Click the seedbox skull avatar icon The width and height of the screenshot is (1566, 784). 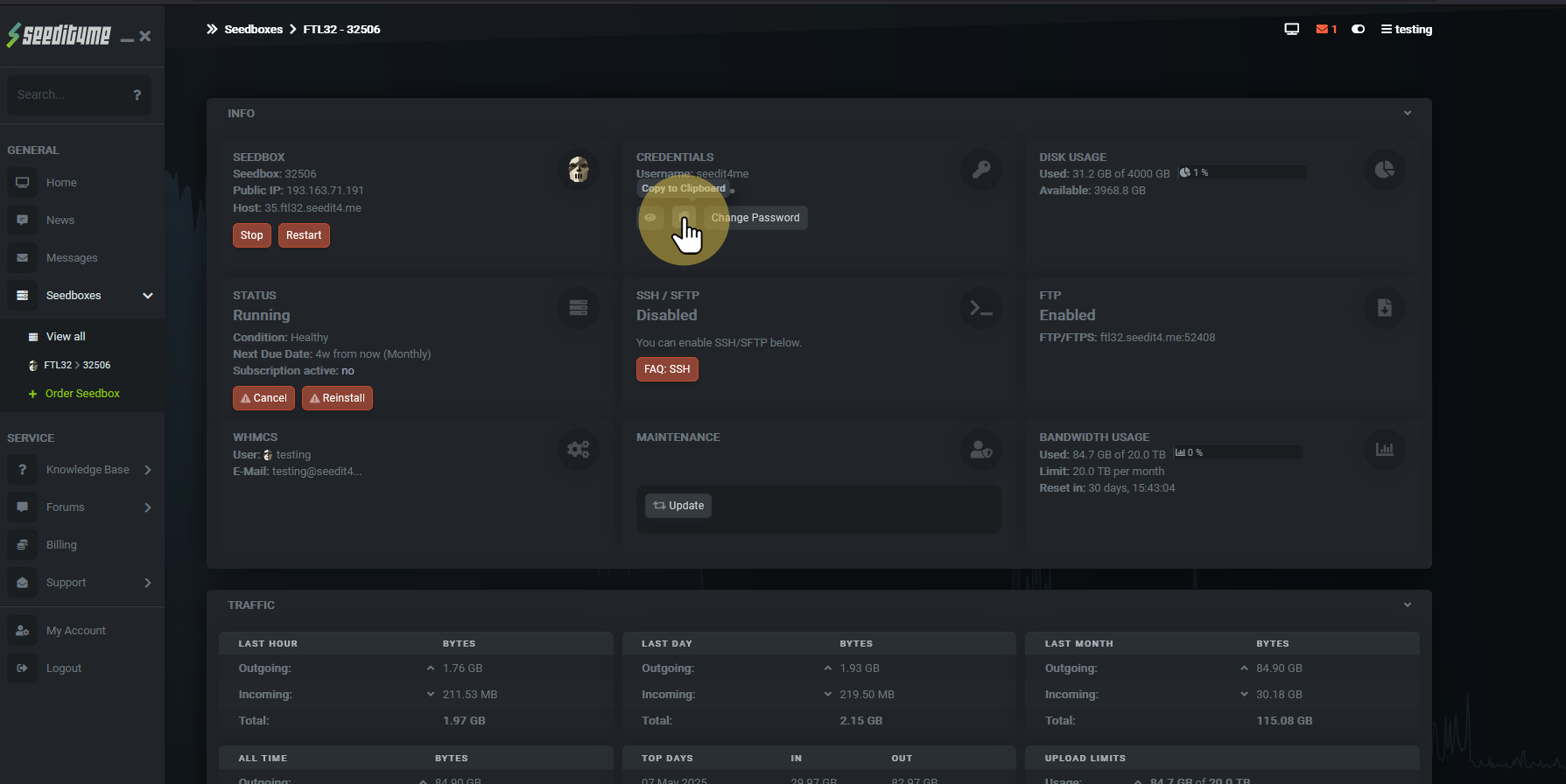click(579, 170)
